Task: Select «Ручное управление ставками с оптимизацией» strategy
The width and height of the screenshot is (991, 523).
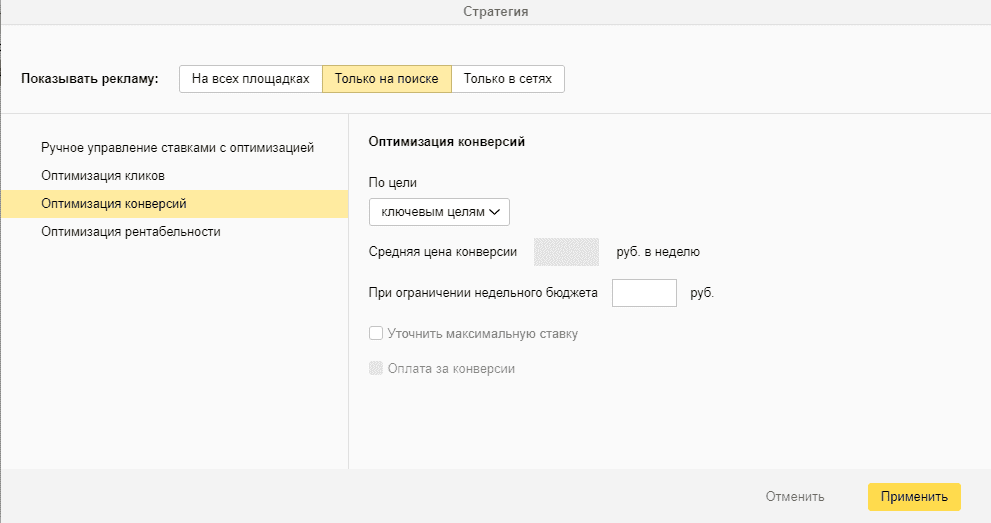Action: (178, 148)
